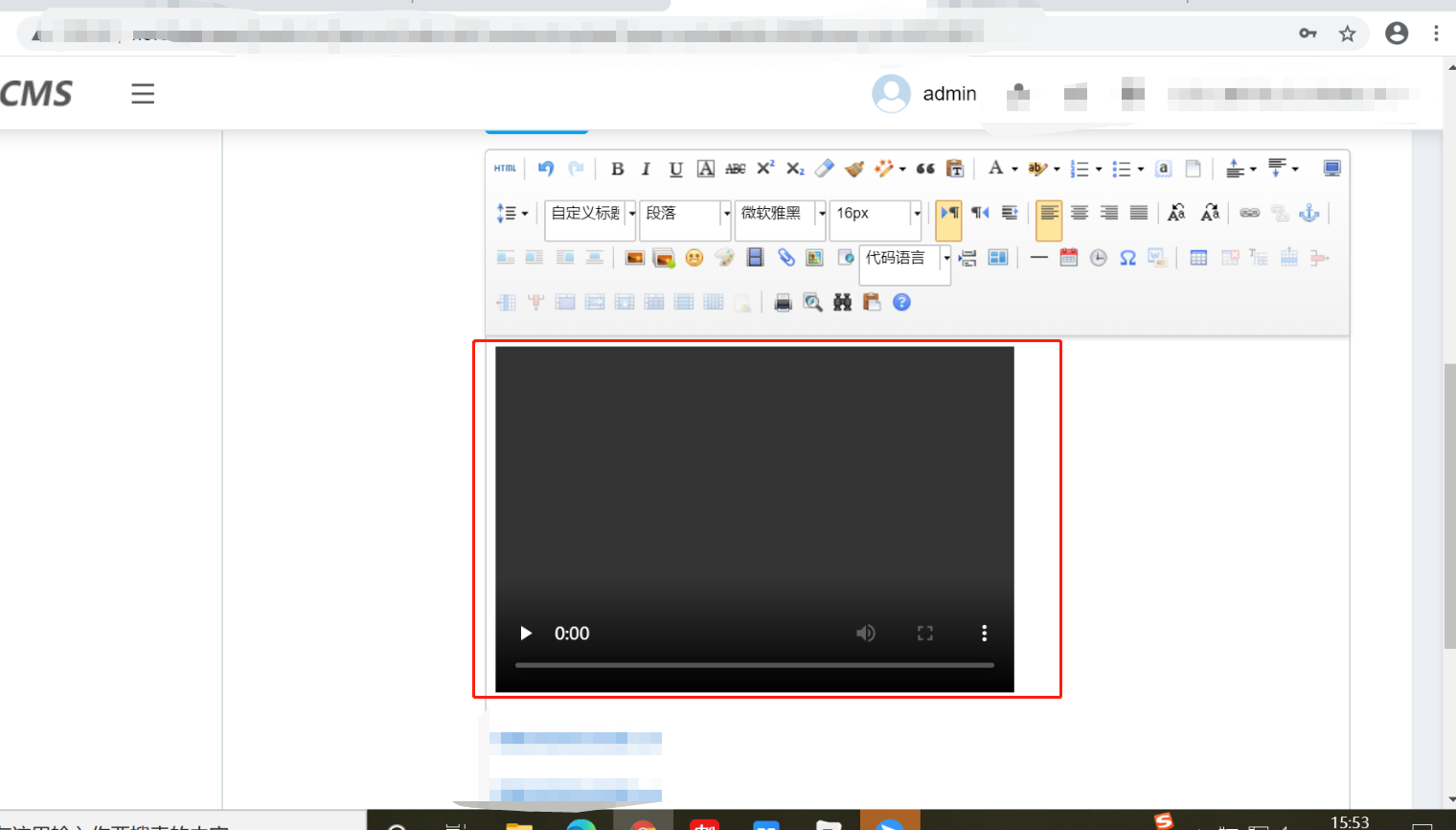Open the editor help question mark icon

coord(901,302)
